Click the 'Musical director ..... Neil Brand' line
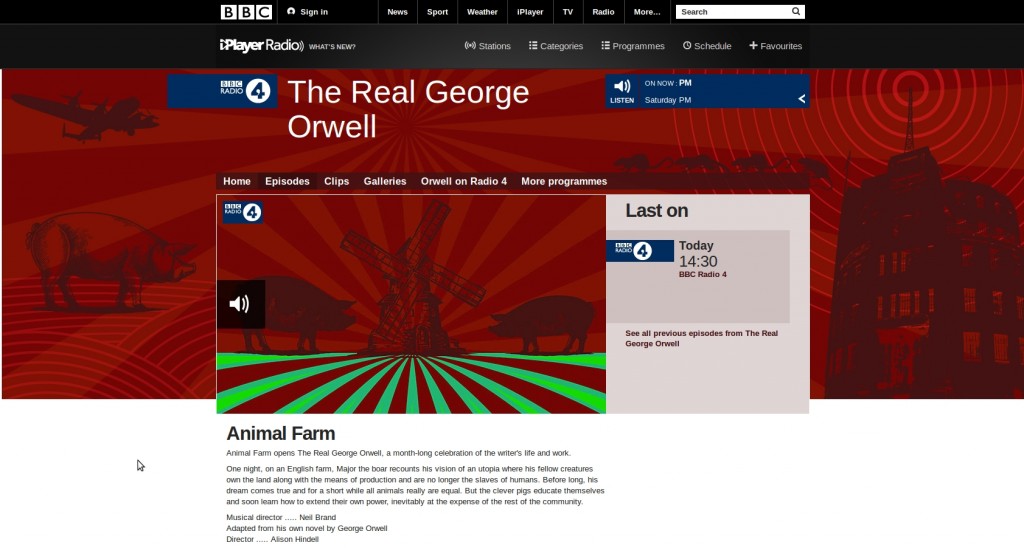 click(281, 517)
